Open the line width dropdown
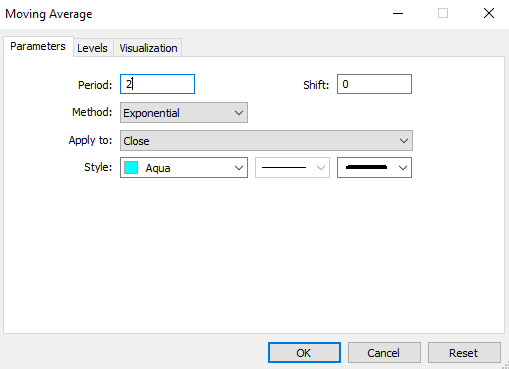This screenshot has width=509, height=369. (x=374, y=168)
